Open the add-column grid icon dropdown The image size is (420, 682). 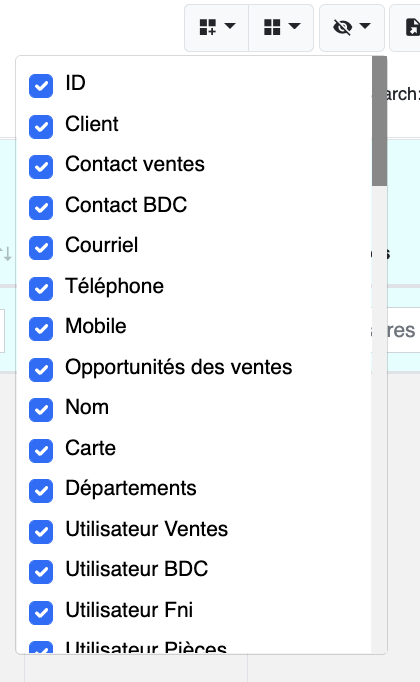[x=217, y=28]
